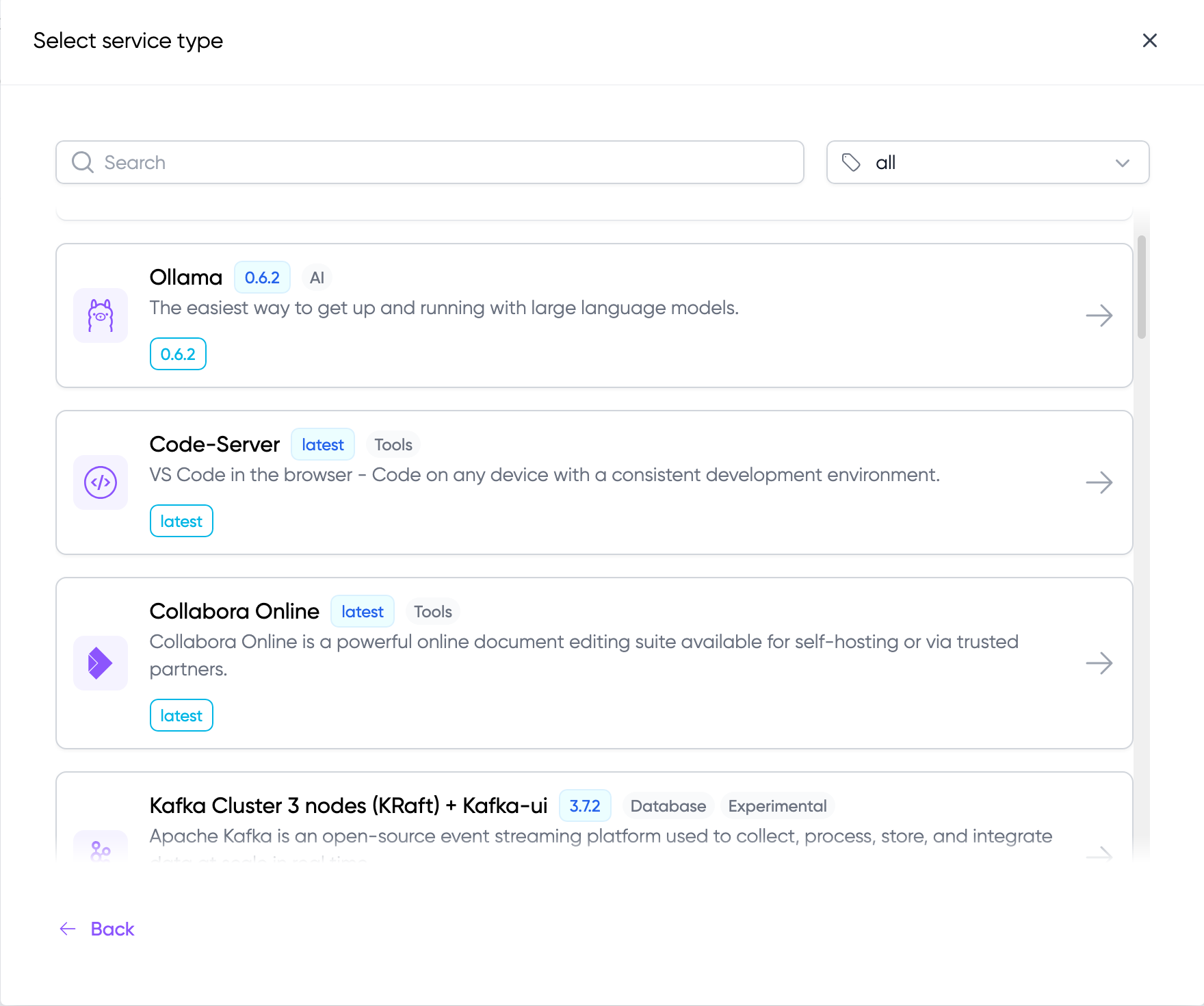This screenshot has width=1204, height=1006.
Task: Click the Collabora Online diamond icon
Action: (x=101, y=663)
